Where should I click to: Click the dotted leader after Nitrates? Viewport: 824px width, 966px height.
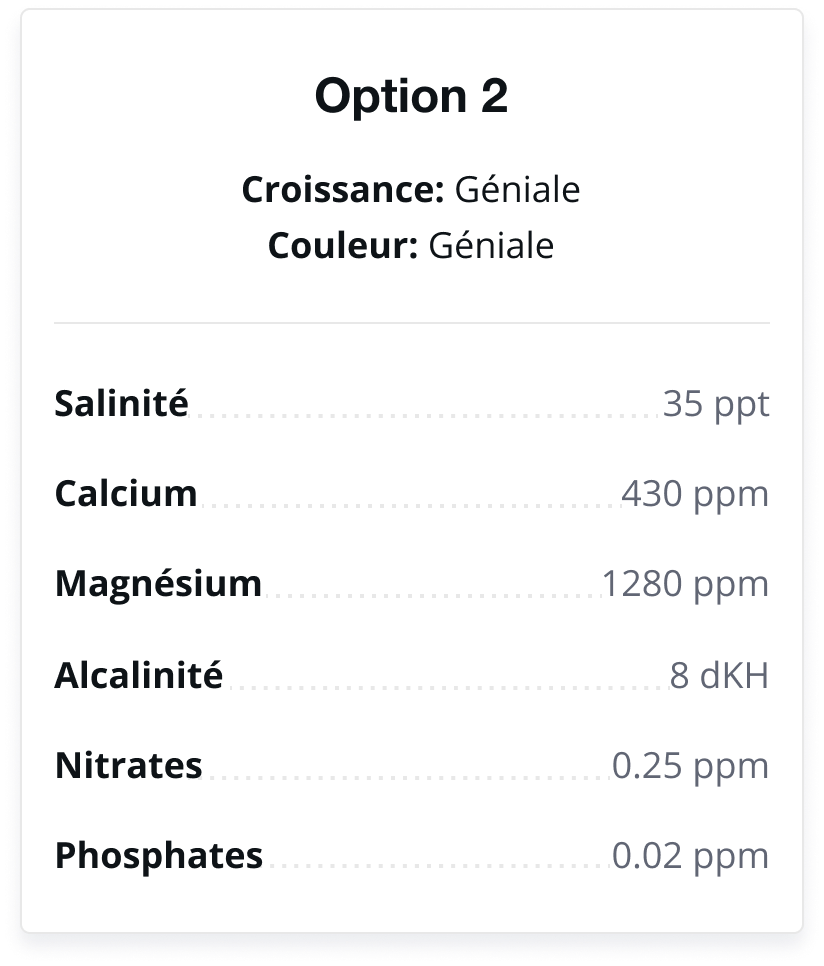click(x=407, y=778)
